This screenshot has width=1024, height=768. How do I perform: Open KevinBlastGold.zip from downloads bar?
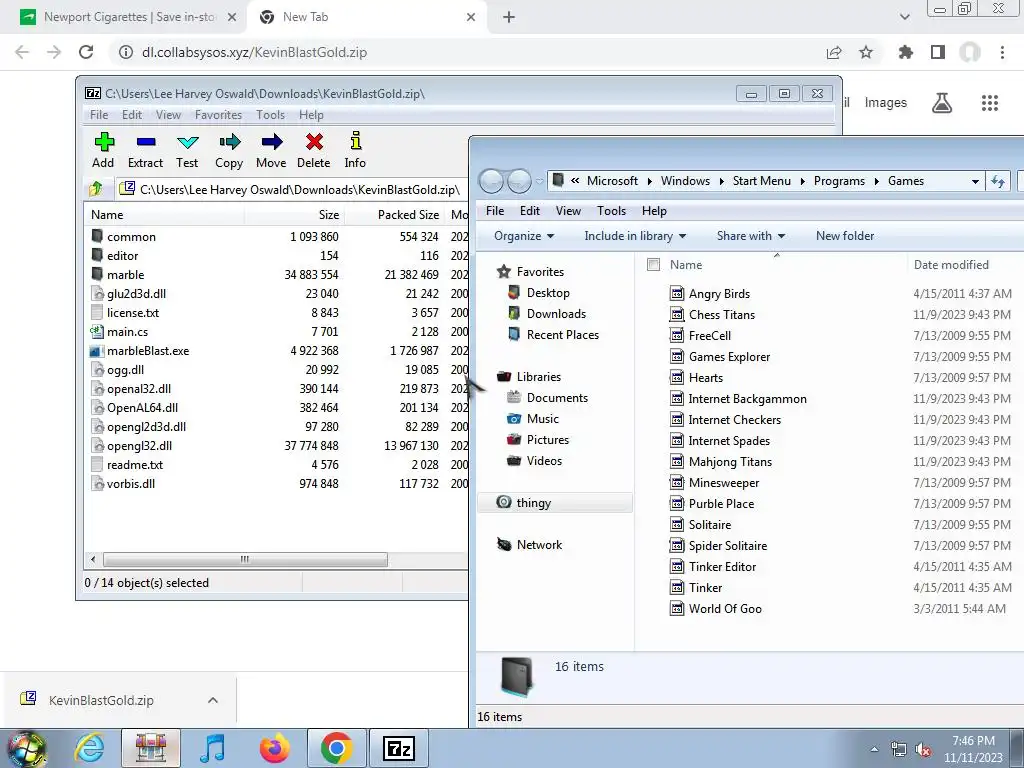pos(101,700)
